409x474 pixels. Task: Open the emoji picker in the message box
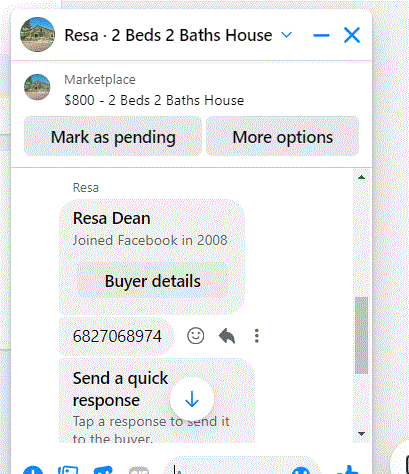(301, 470)
